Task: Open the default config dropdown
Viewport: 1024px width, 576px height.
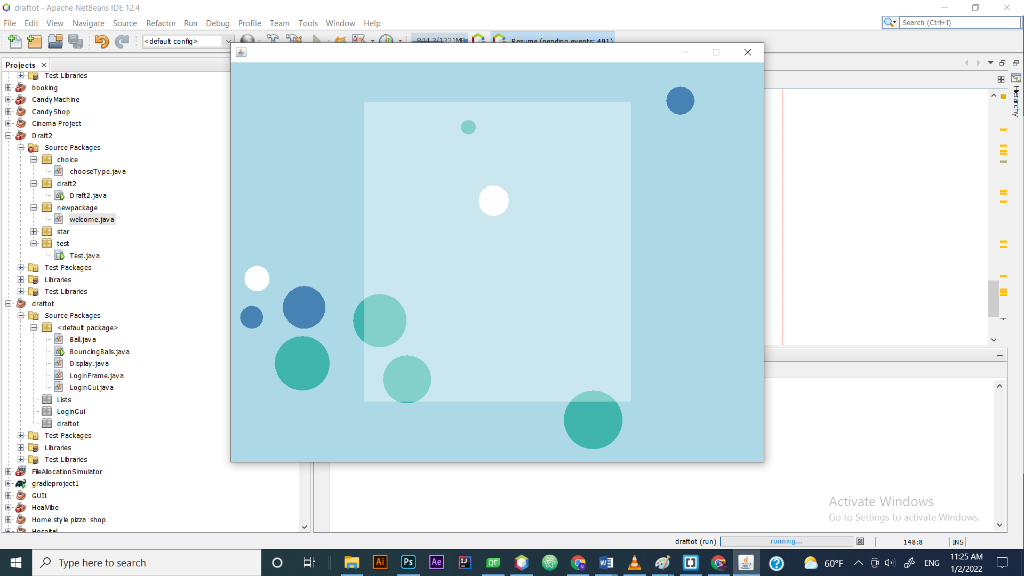Action: point(228,42)
